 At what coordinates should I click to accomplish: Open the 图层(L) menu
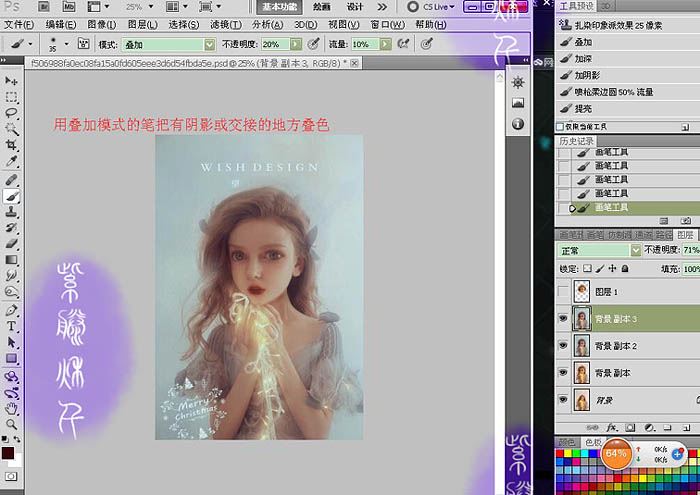point(142,25)
